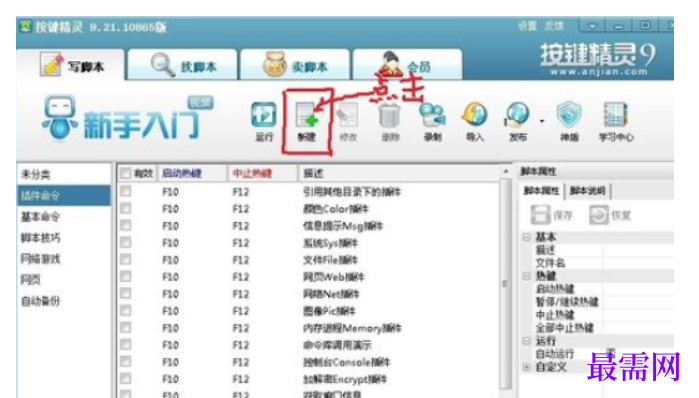The width and height of the screenshot is (699, 398).
Task: Switch to the 找脚本 tab
Action: click(x=182, y=66)
